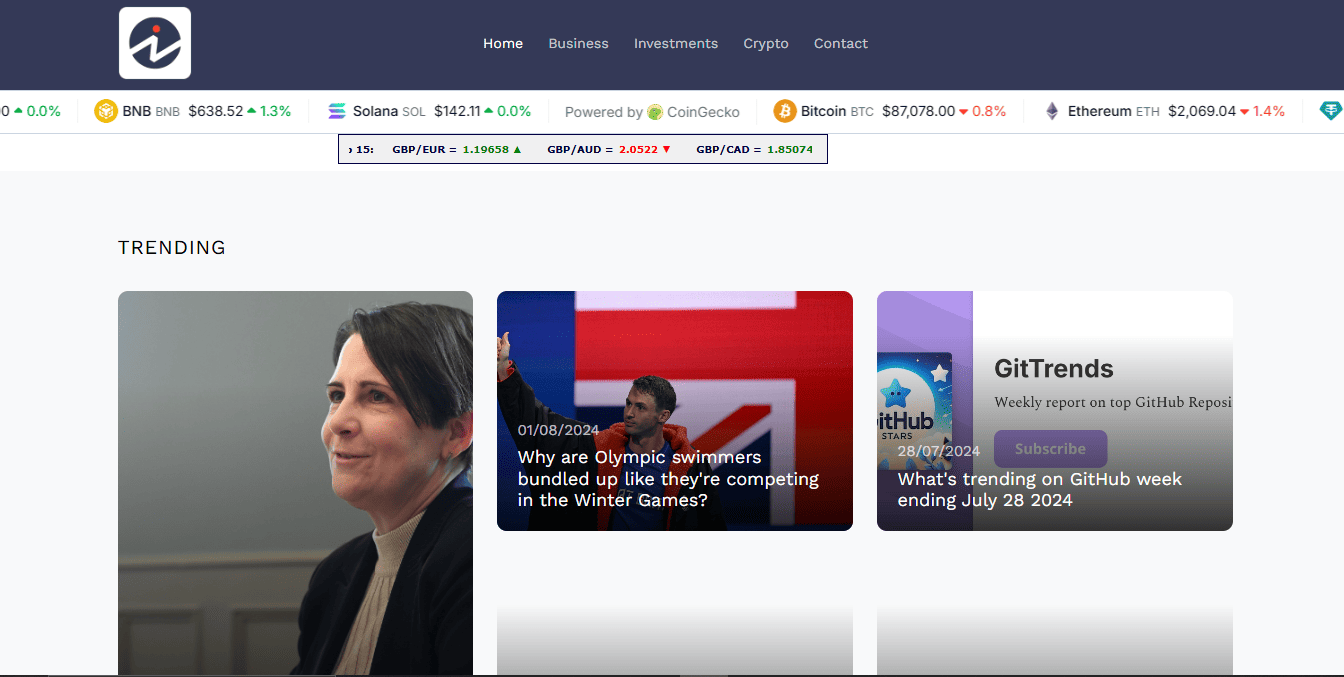Screen dimensions: 1344x677
Task: Go to the Business section
Action: [x=578, y=43]
